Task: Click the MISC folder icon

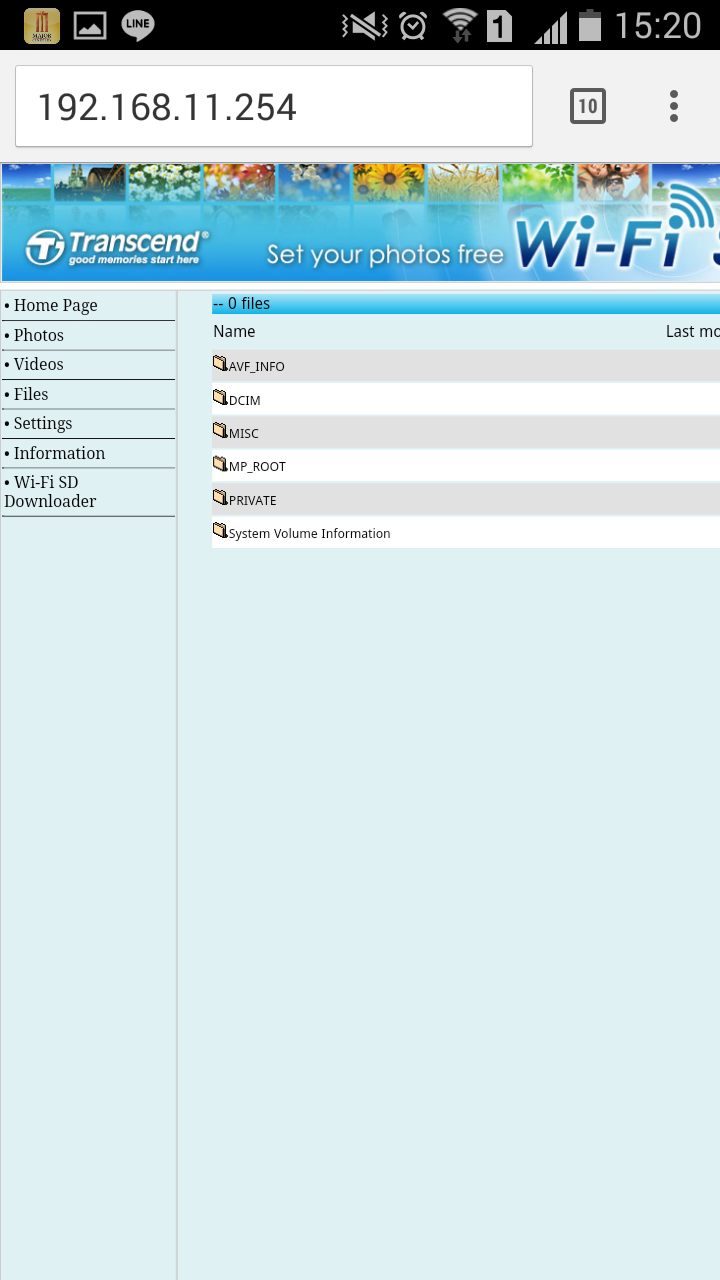Action: 220,431
